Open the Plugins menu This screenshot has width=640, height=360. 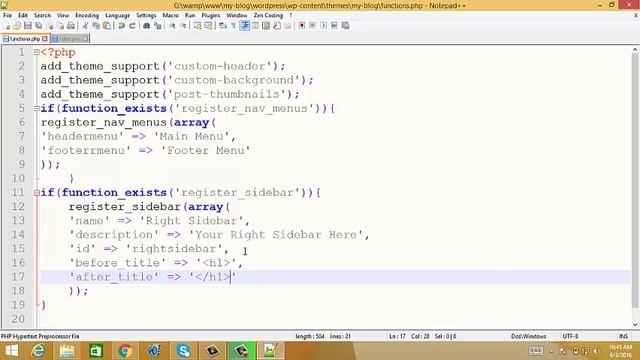211,15
